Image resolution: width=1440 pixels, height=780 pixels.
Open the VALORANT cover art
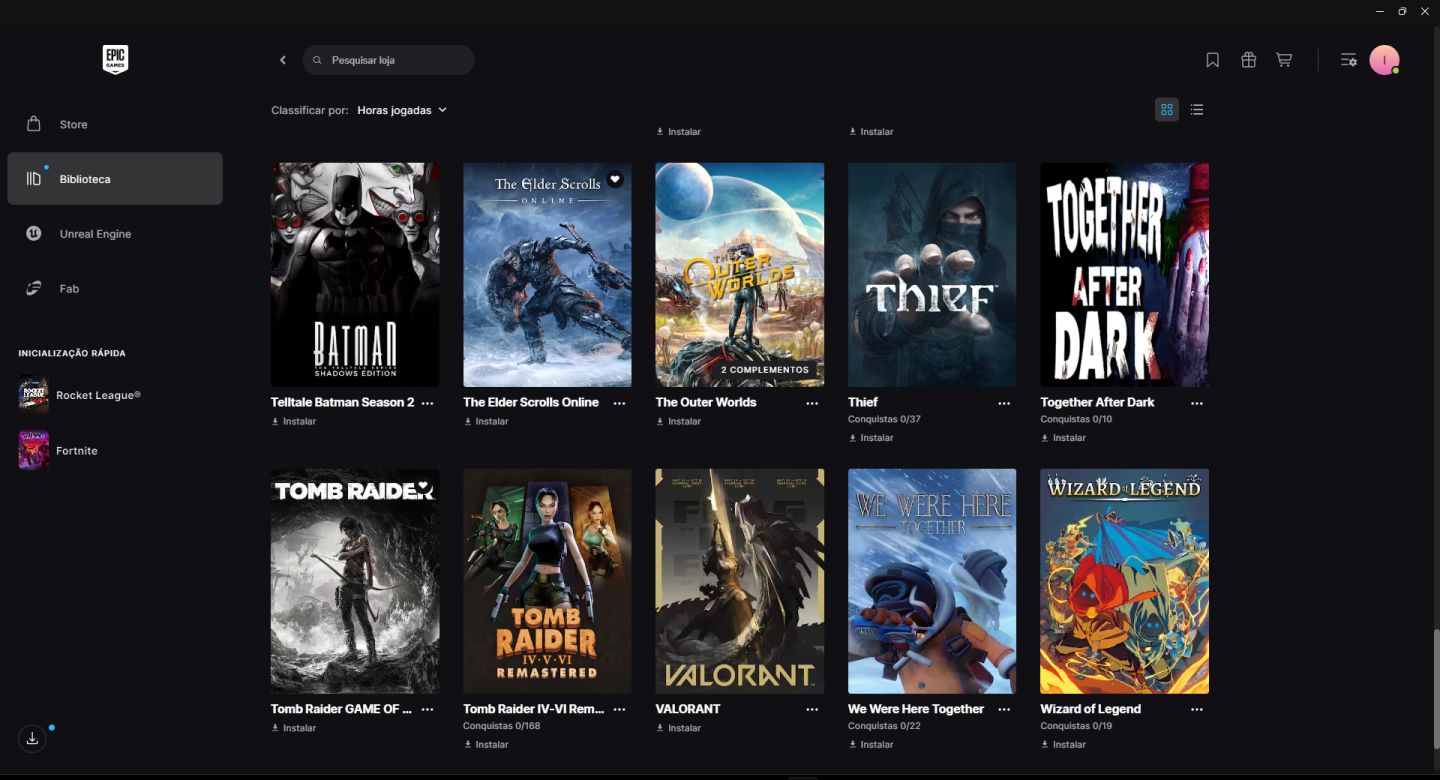[740, 581]
